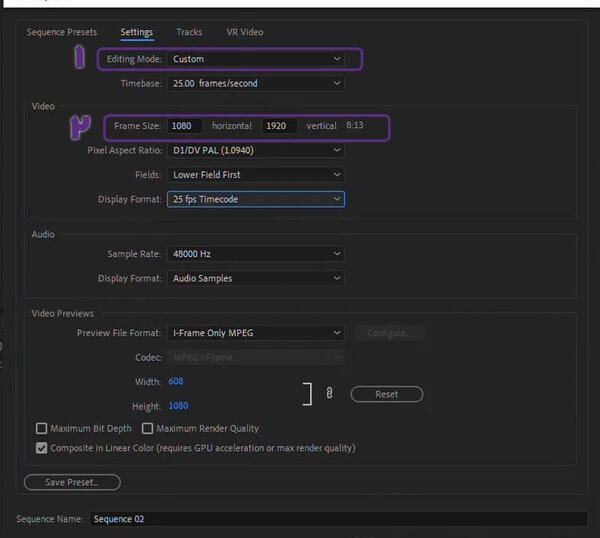The height and width of the screenshot is (538, 600).
Task: Select the Settings tab
Action: (x=137, y=32)
